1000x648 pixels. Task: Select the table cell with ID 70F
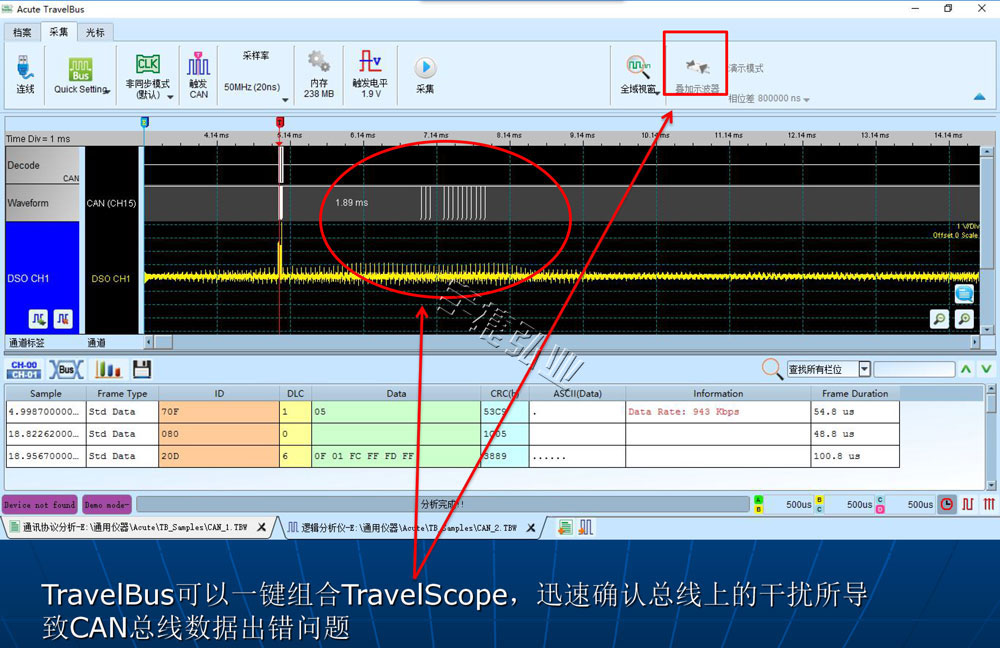pos(219,412)
